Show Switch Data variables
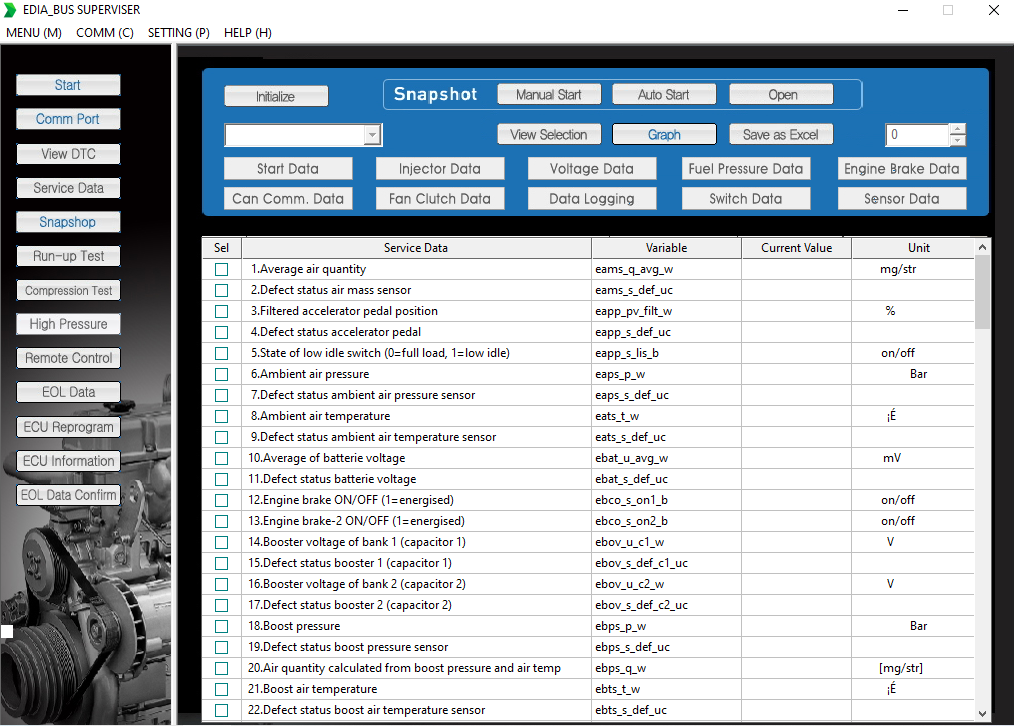This screenshot has width=1014, height=726. (746, 198)
